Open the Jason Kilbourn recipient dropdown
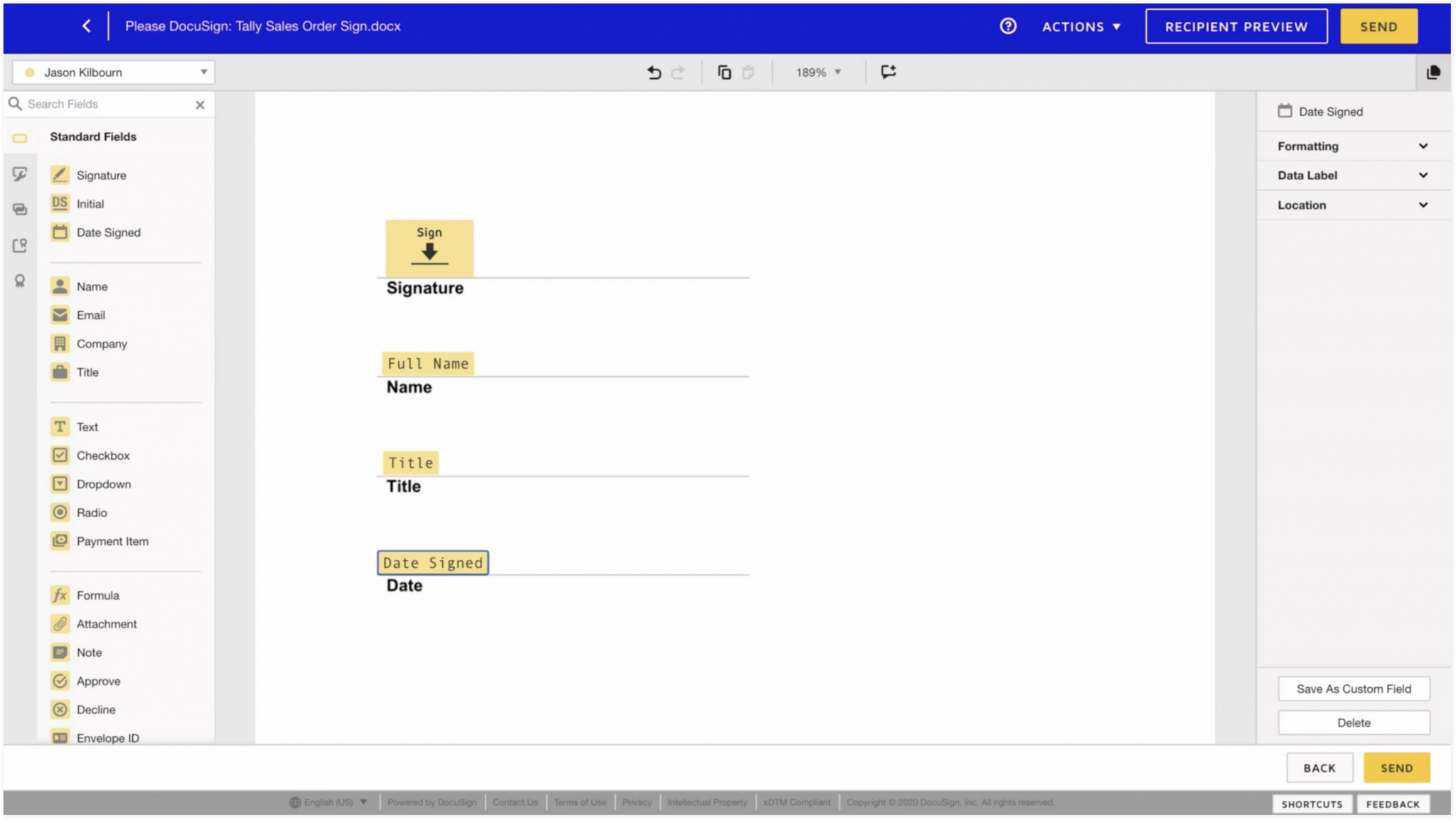This screenshot has width=1456, height=820. [x=114, y=72]
